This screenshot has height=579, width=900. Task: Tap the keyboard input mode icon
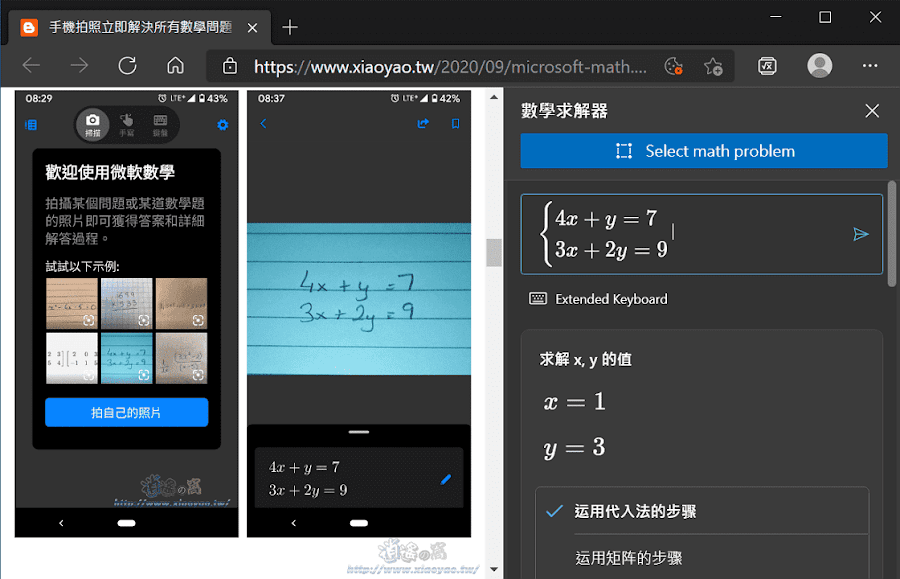coord(160,125)
